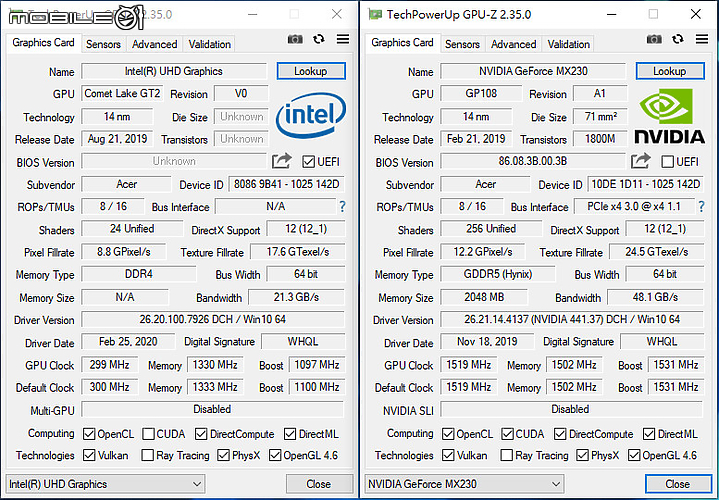This screenshot has height=500, width=719.
Task: Click Bus Interface help question mark in the Intel window
Action: point(342,206)
